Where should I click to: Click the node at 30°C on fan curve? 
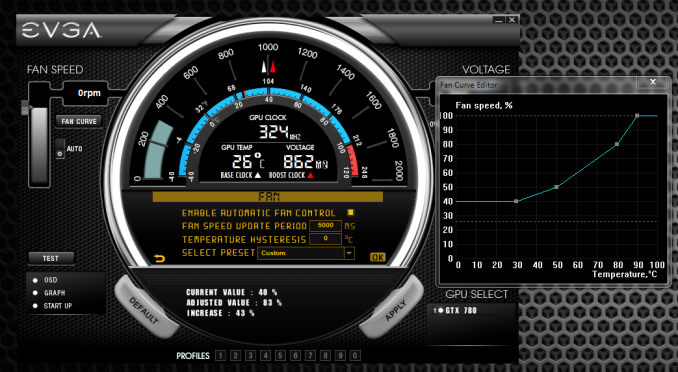tap(516, 201)
